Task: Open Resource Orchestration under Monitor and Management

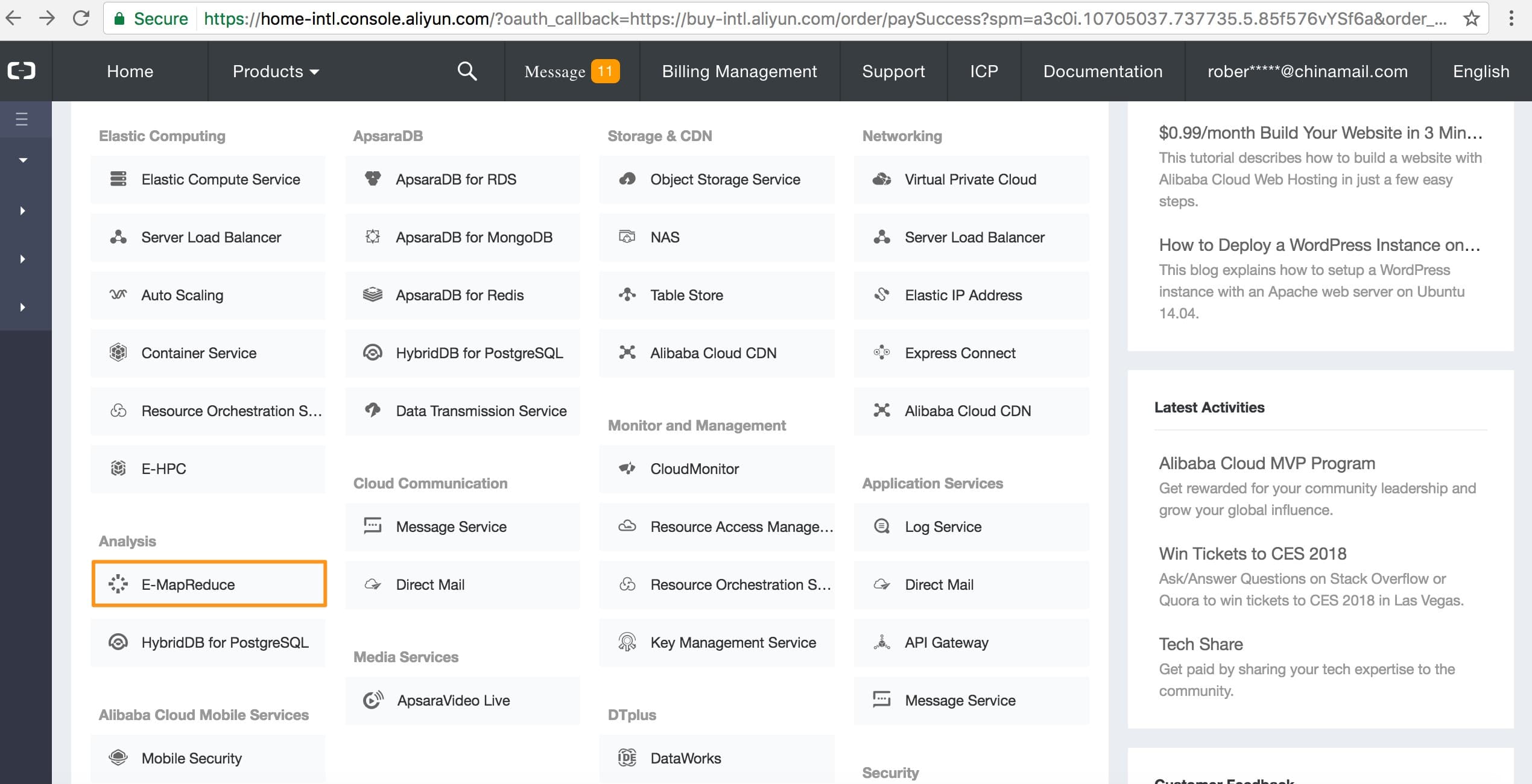Action: [x=717, y=584]
